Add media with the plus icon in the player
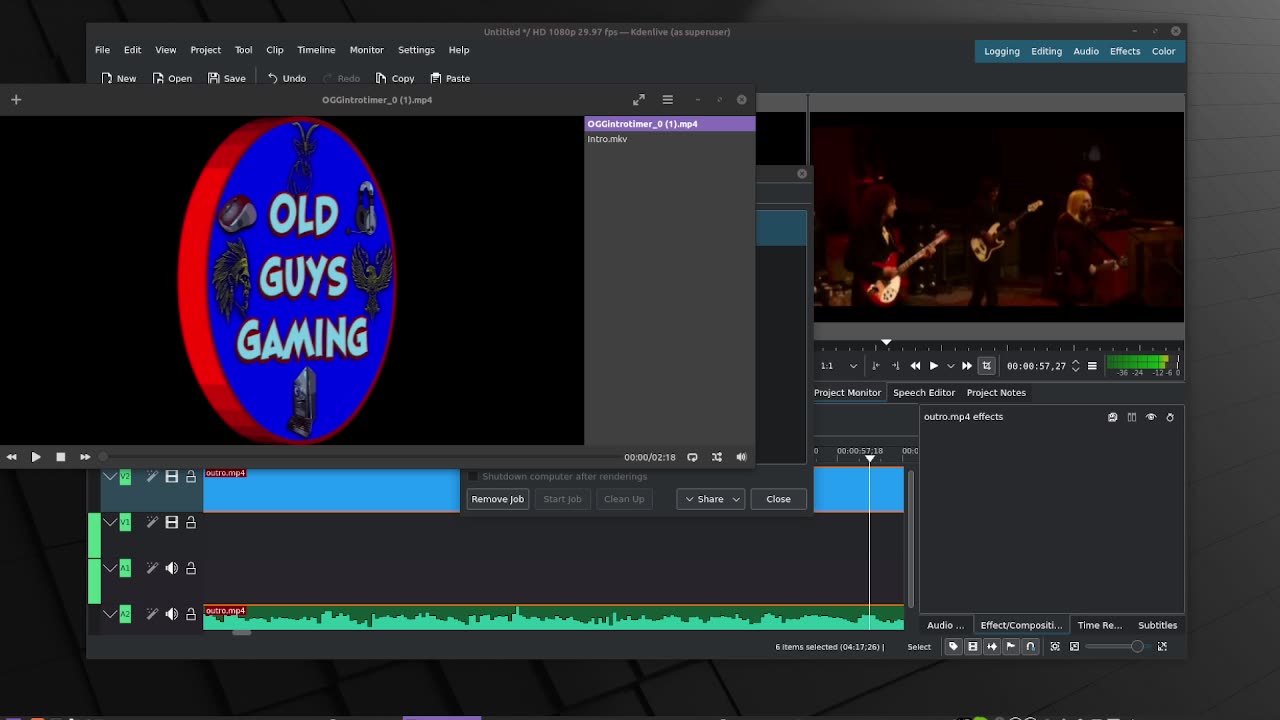Screen dimensions: 1280x720 pos(16,100)
